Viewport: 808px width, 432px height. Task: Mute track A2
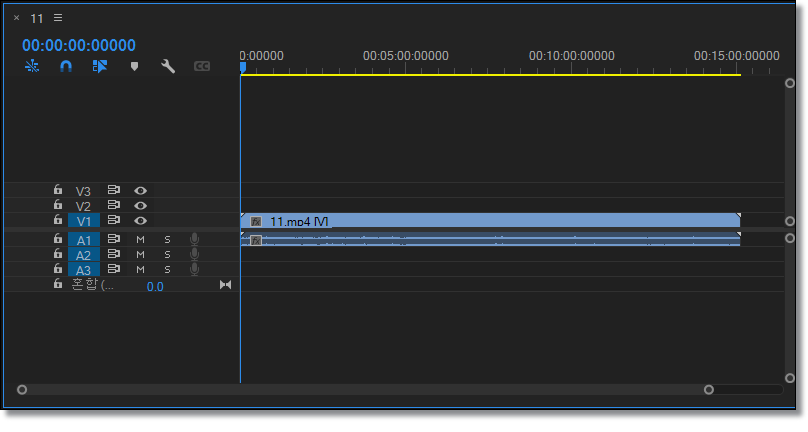pyautogui.click(x=140, y=255)
